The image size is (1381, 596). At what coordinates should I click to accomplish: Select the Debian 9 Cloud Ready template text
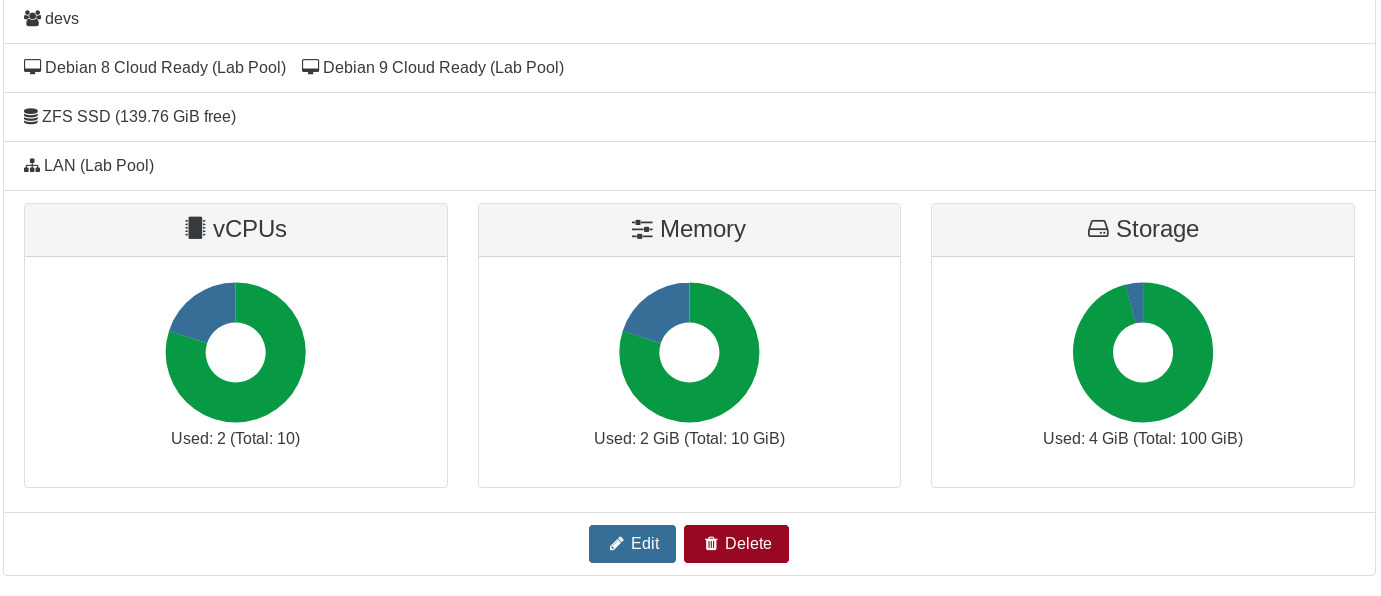(x=443, y=67)
